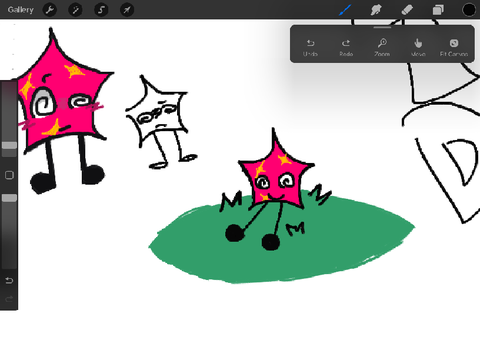
Task: Open the Actions wrench menu
Action: point(50,10)
